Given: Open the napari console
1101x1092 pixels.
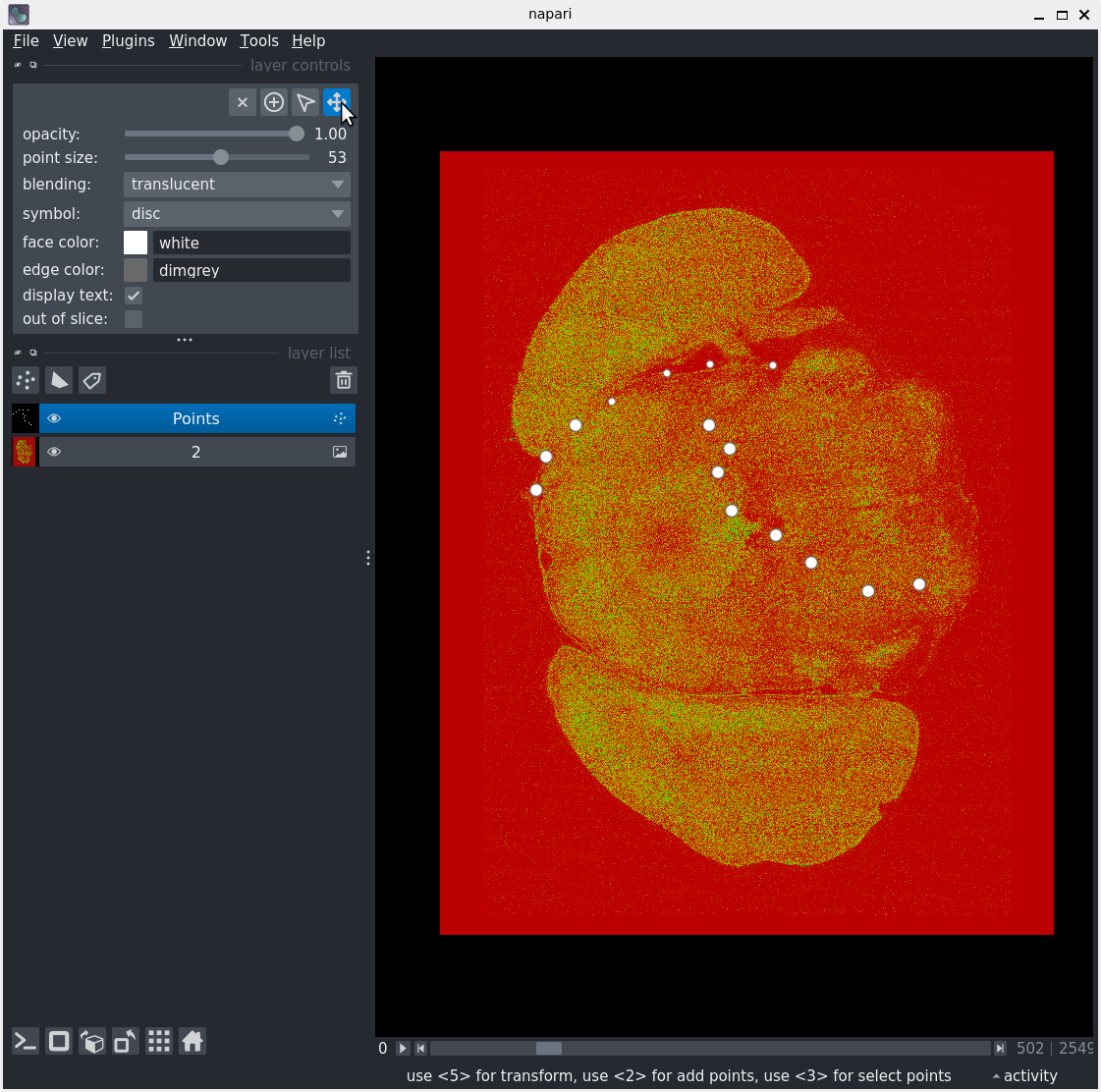Looking at the screenshot, I should pyautogui.click(x=26, y=1041).
